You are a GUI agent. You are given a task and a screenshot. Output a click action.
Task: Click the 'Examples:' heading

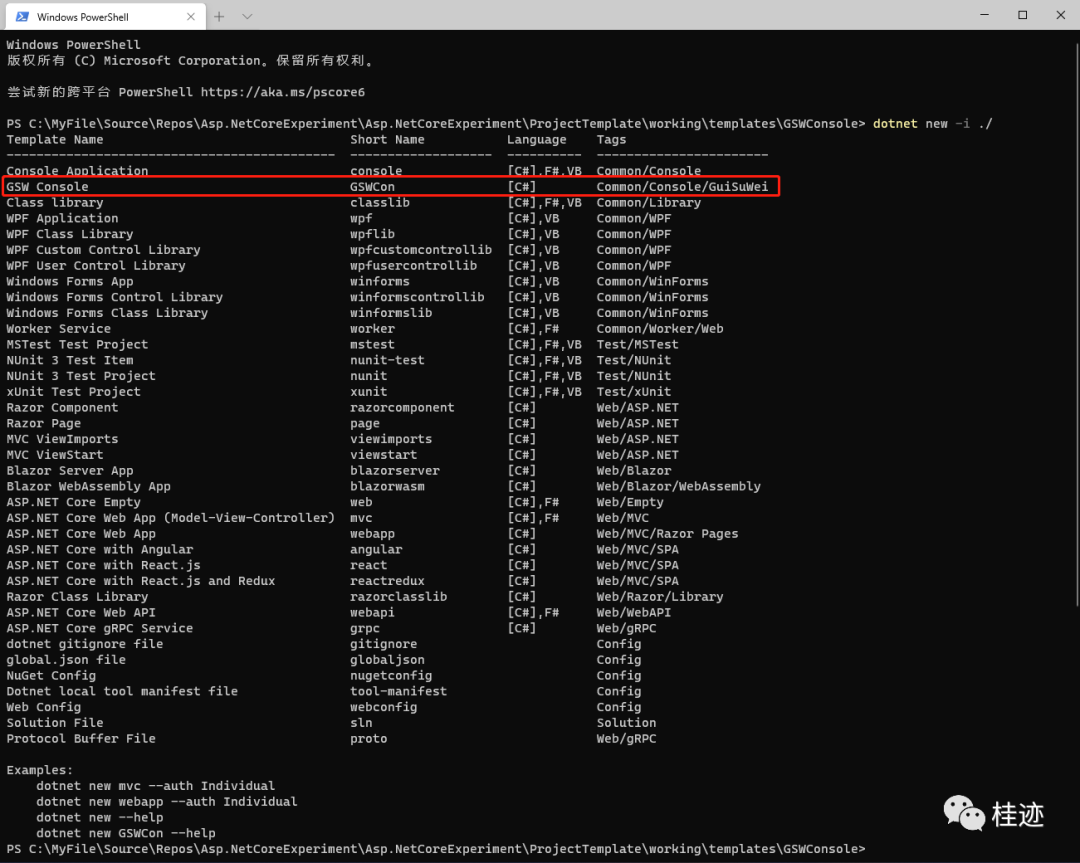pos(40,771)
